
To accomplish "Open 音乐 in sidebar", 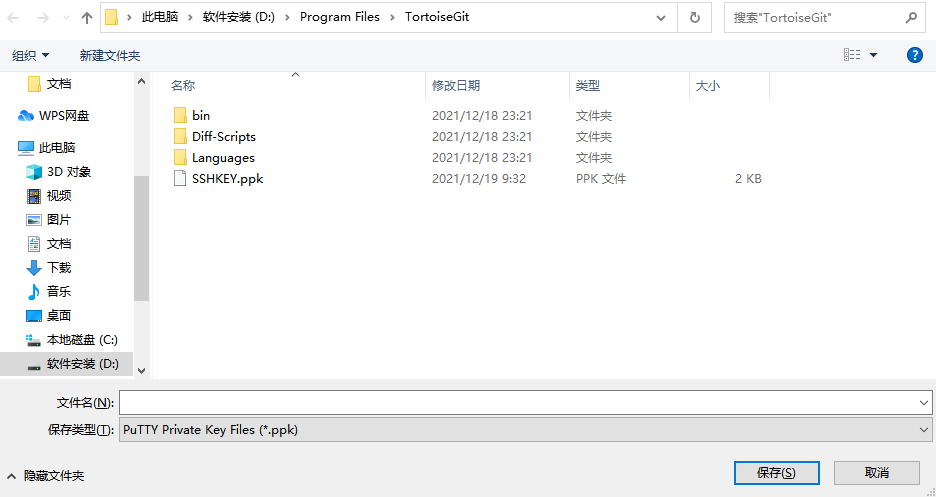I will pyautogui.click(x=59, y=292).
